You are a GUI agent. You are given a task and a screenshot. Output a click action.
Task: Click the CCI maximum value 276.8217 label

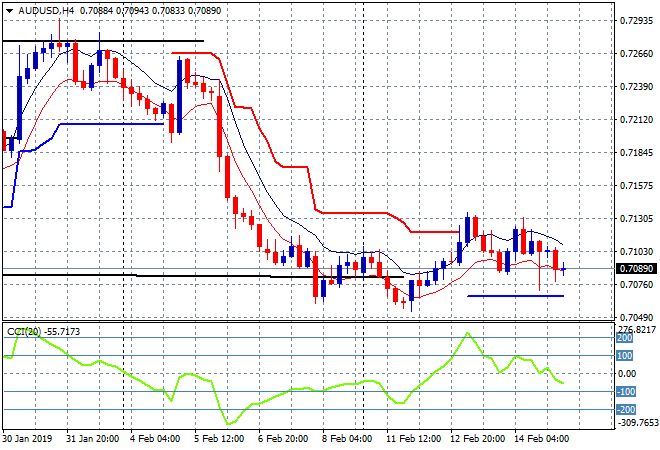pyautogui.click(x=636, y=328)
